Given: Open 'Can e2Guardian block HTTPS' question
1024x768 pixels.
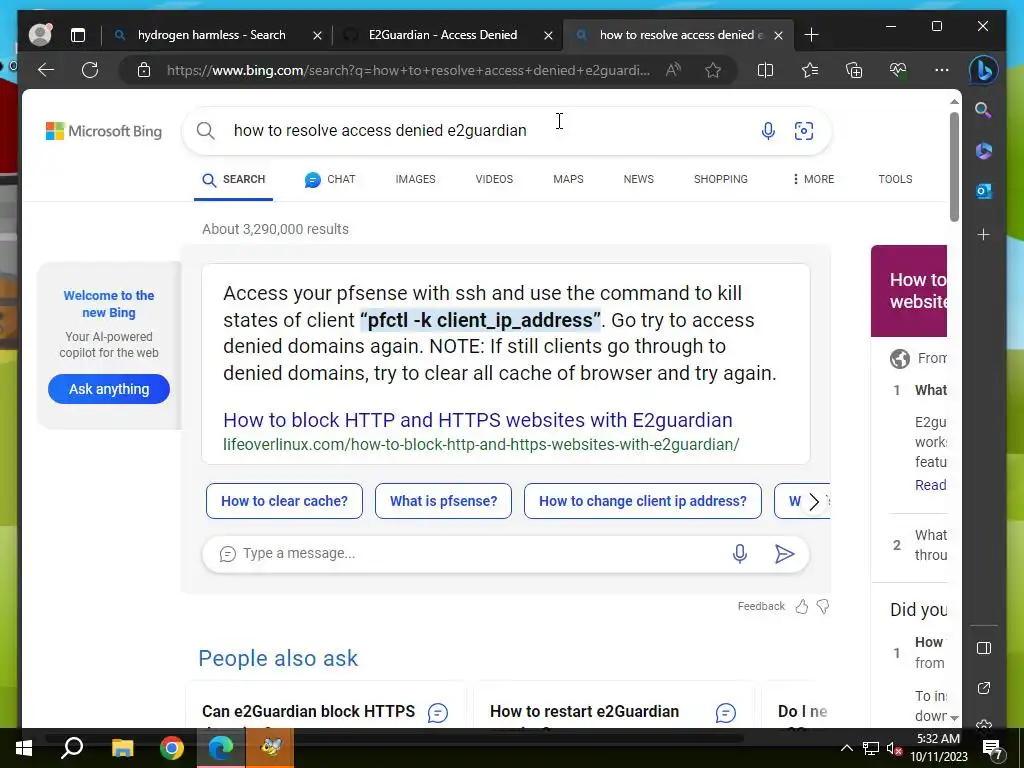Looking at the screenshot, I should pyautogui.click(x=308, y=712).
